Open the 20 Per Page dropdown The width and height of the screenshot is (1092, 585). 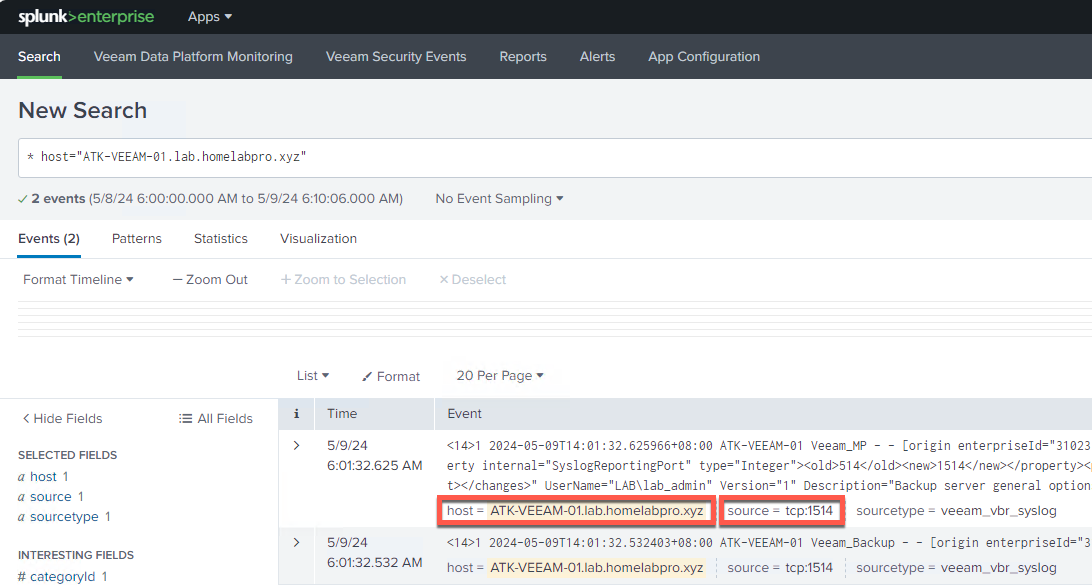500,376
